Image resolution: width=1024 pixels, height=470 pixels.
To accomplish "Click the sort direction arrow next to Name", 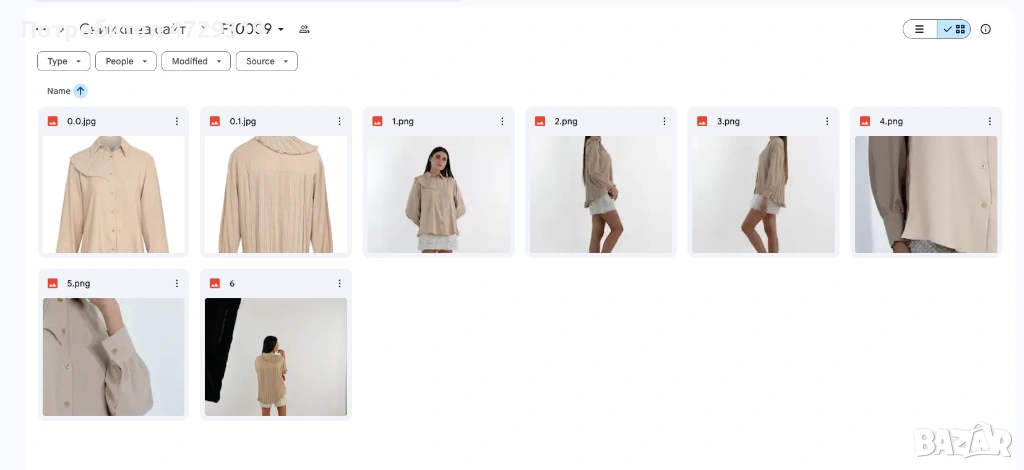I will (x=80, y=91).
